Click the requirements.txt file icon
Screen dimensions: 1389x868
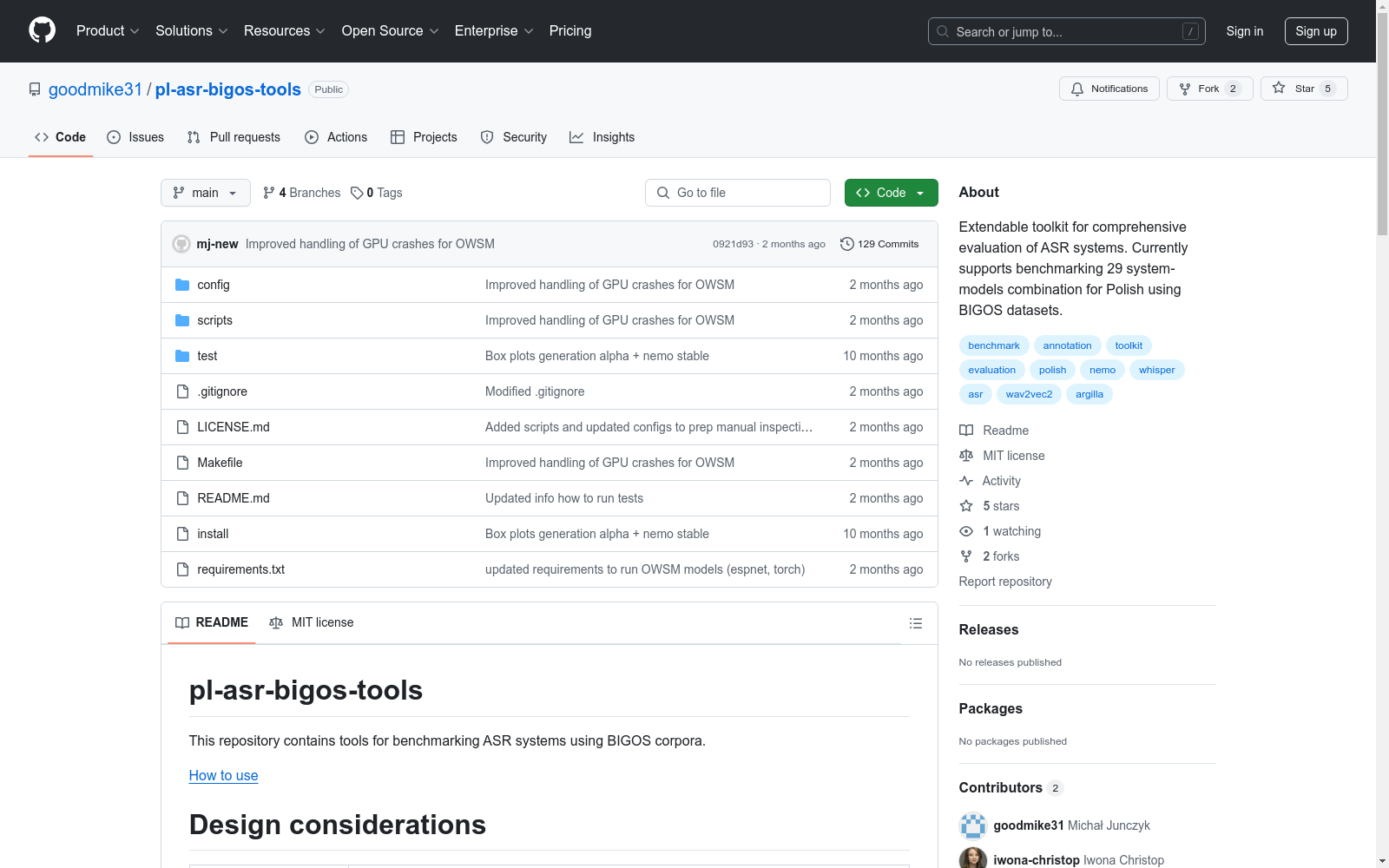[182, 569]
